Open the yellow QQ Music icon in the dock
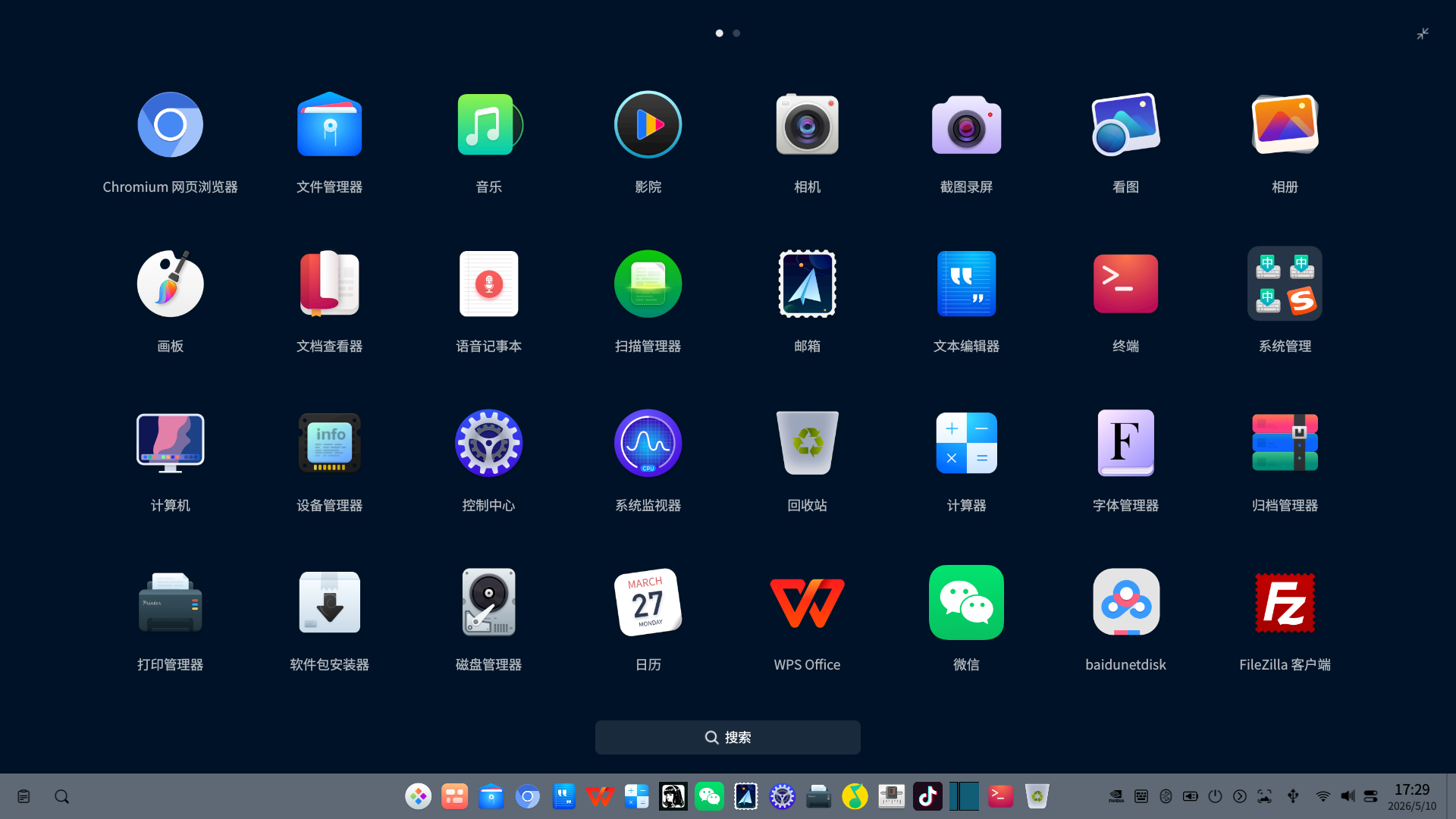Screen dimensions: 1456x819 [855, 796]
